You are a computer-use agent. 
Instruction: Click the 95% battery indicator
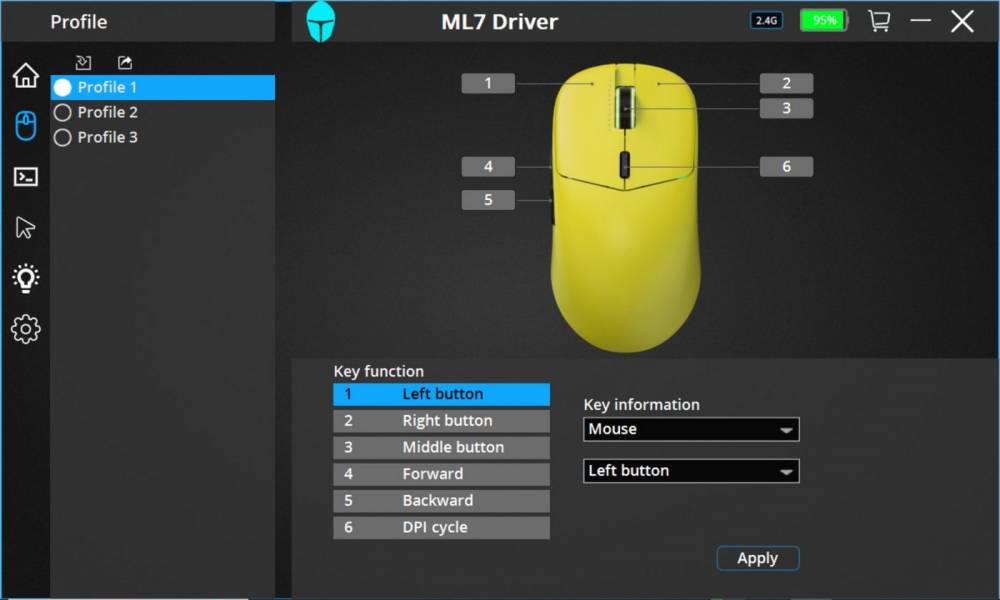pos(824,20)
